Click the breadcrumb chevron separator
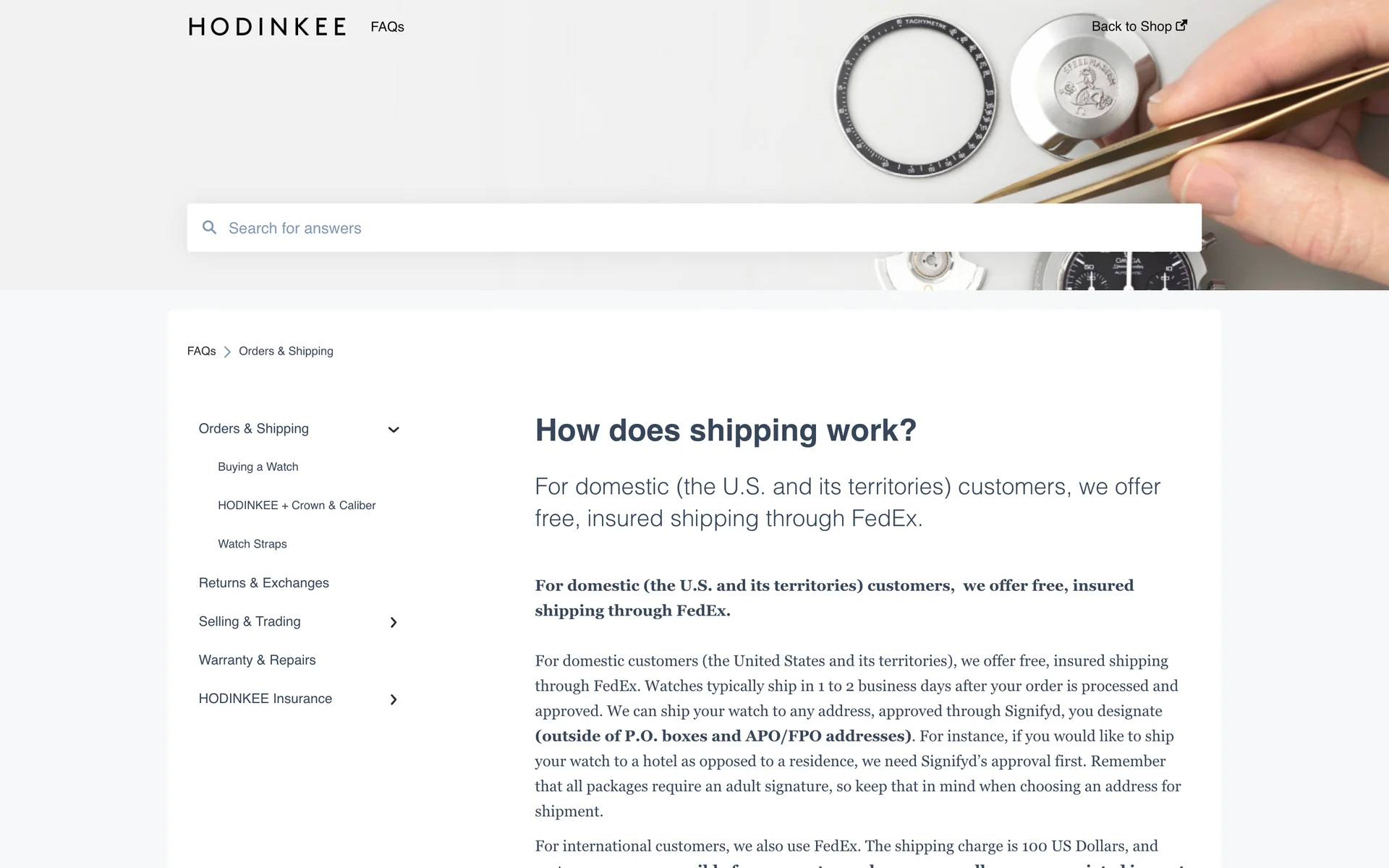 tap(227, 352)
